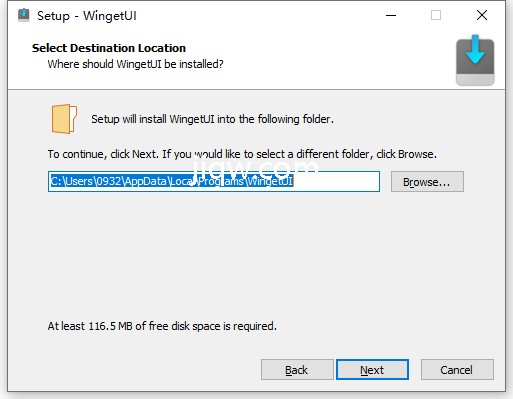Click the yellow folder icon
513x399 pixels.
(64, 119)
